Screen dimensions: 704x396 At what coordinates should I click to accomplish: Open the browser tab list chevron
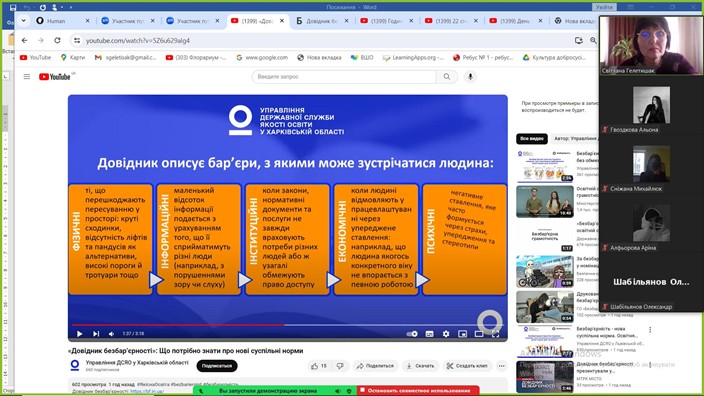tap(24, 21)
